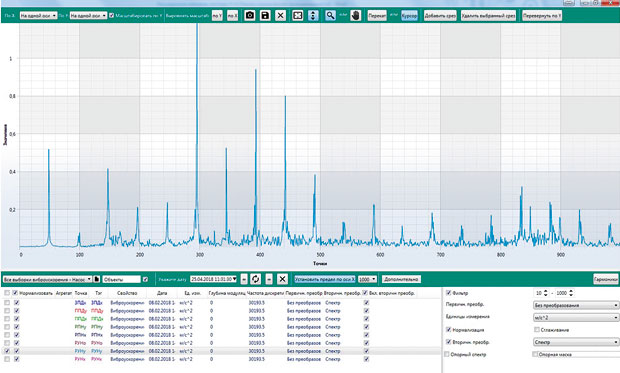Click into the 'Объекты' input field
Screen dimensions: 620x373
(x=122, y=279)
